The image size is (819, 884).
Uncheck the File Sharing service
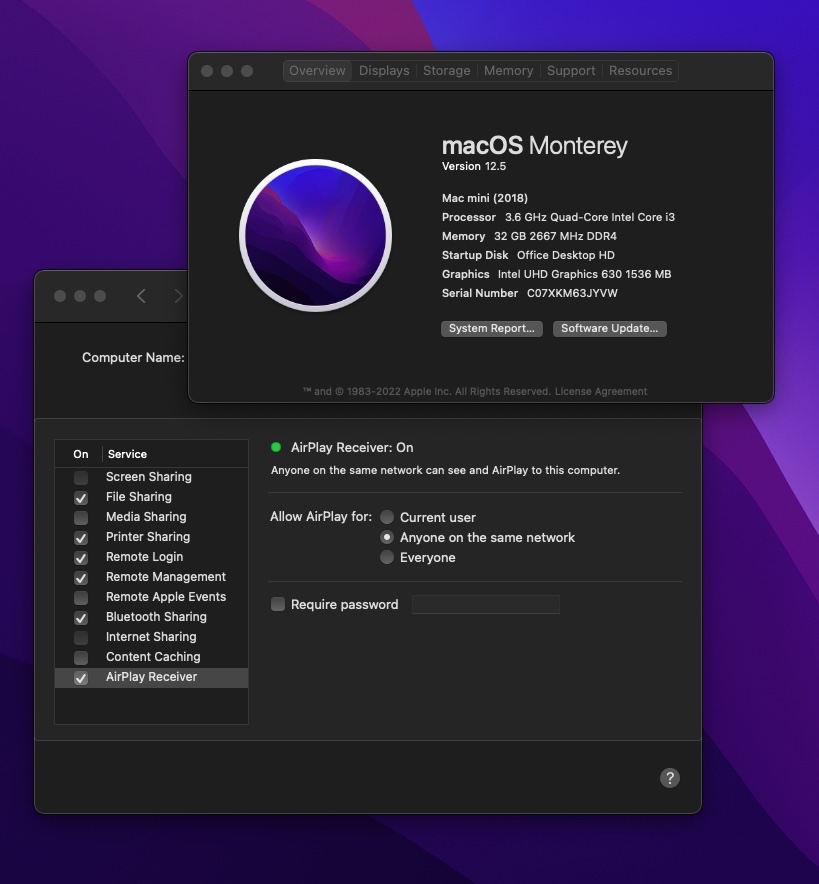81,498
